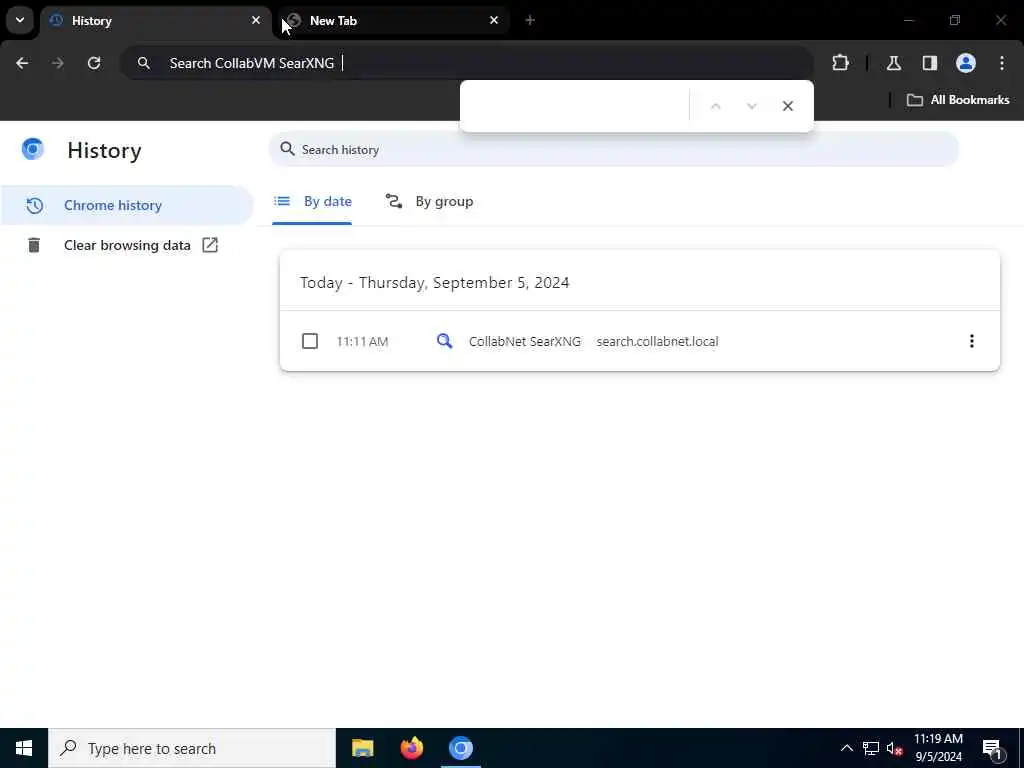Jump to previous find result
1024x768 pixels.
click(x=716, y=106)
